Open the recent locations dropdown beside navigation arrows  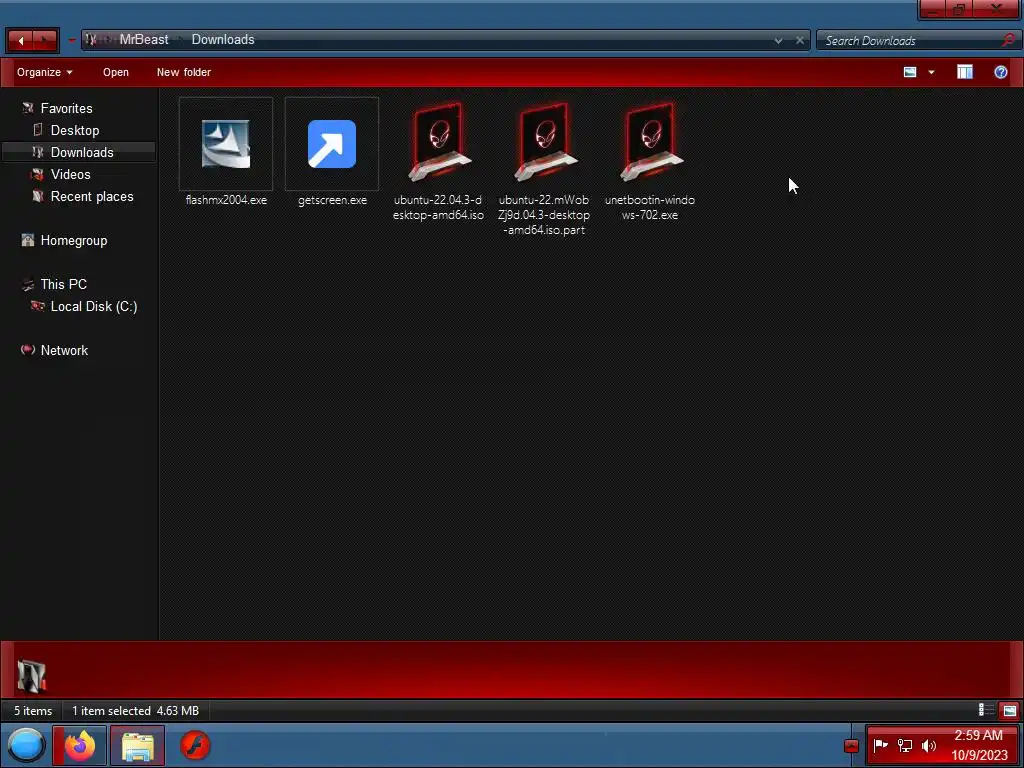[71, 40]
